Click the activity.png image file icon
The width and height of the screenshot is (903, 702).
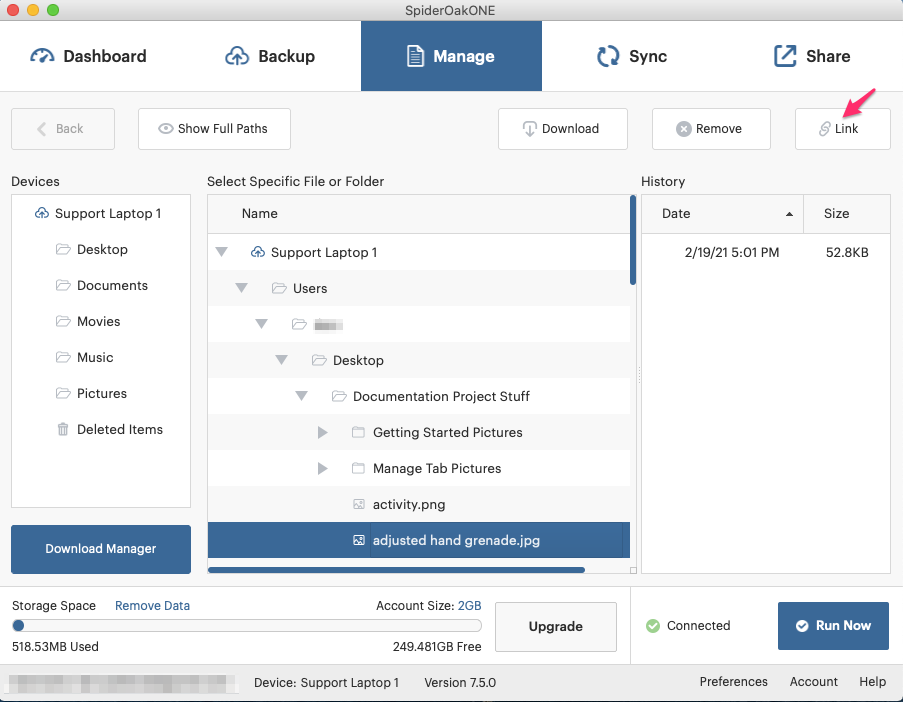(359, 505)
